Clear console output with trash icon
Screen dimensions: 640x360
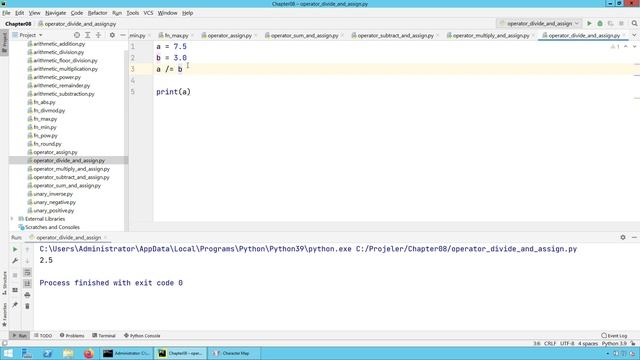click(x=27, y=306)
